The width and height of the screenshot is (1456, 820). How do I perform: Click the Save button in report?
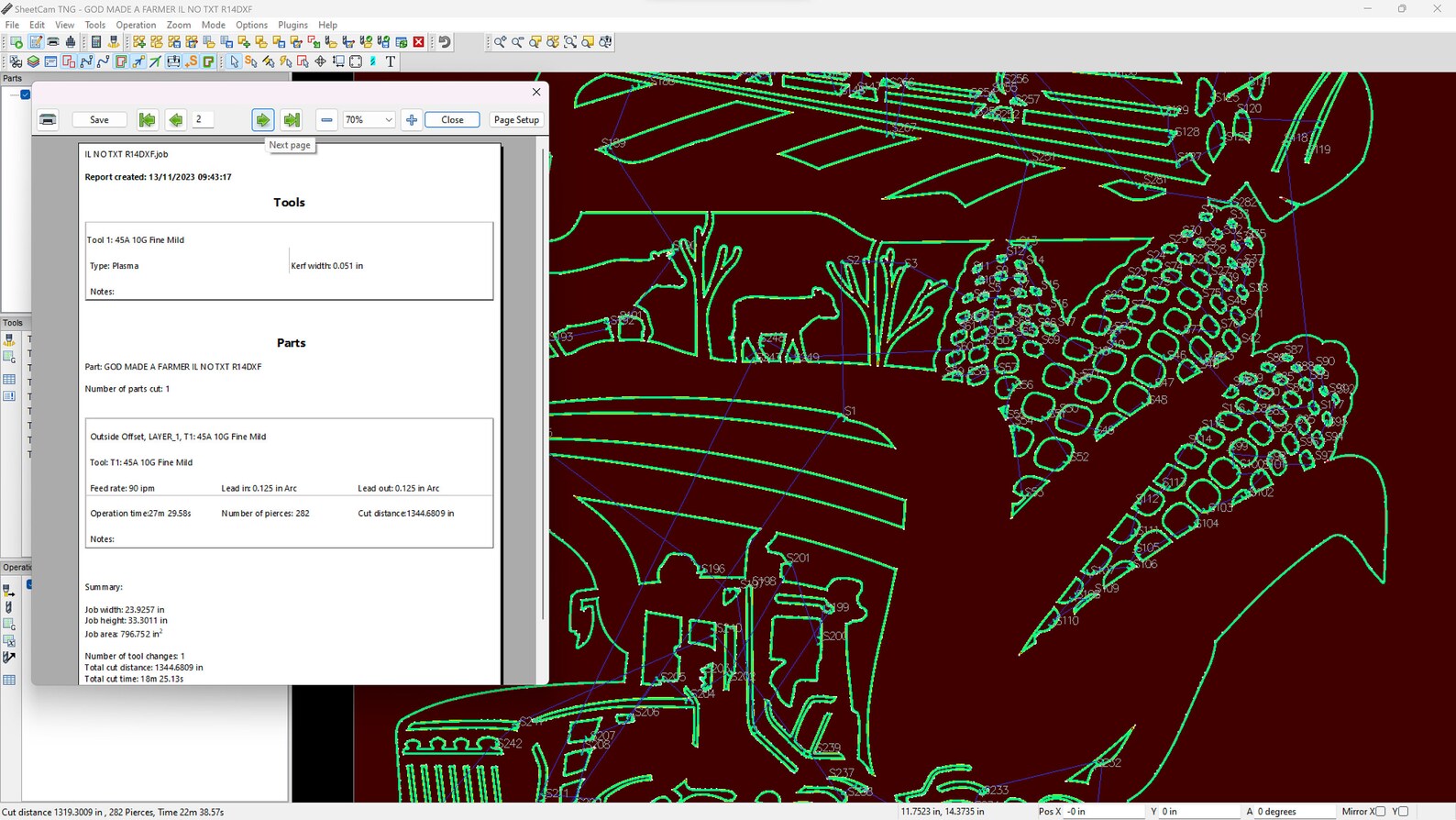point(99,120)
